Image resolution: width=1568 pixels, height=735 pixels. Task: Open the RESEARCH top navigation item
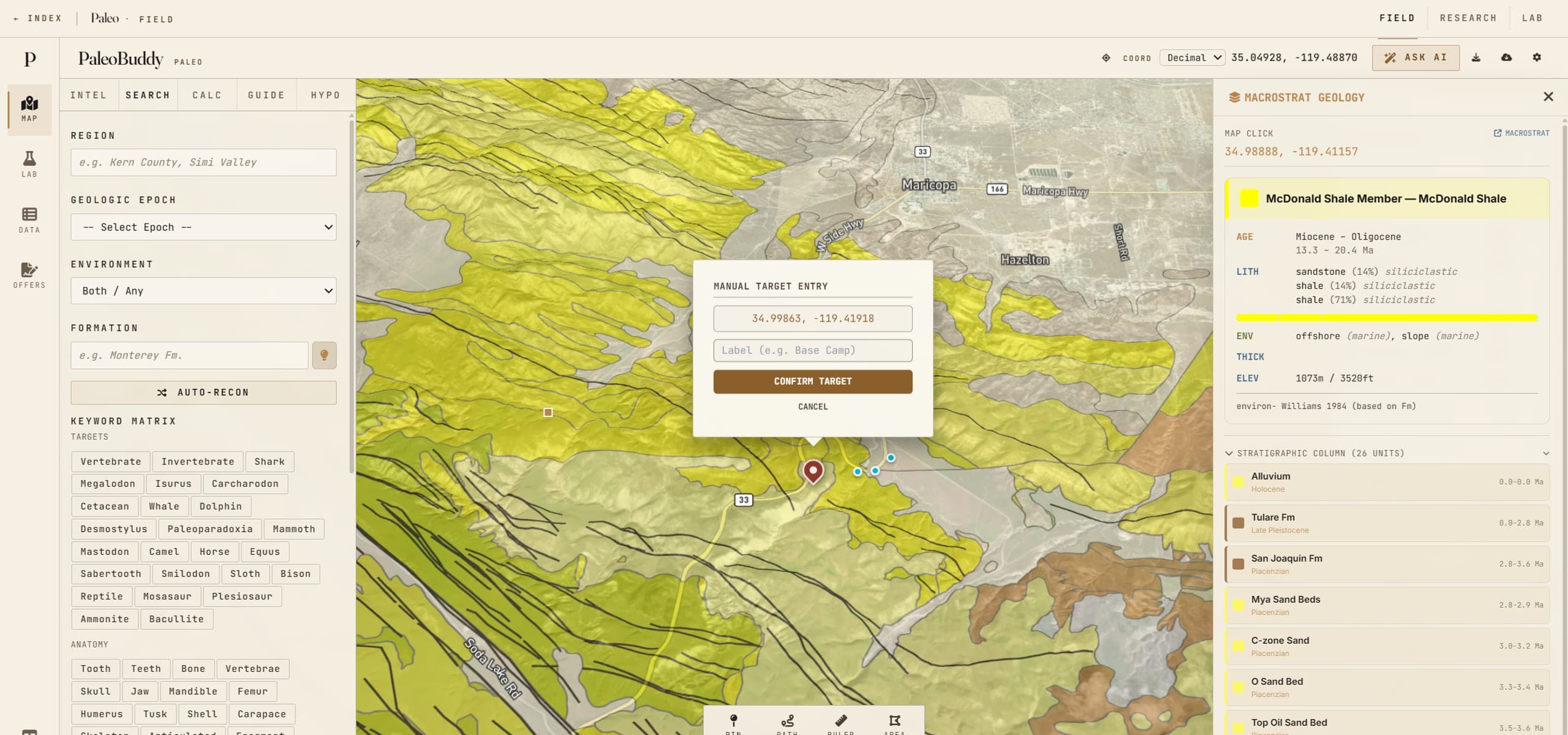[1468, 18]
